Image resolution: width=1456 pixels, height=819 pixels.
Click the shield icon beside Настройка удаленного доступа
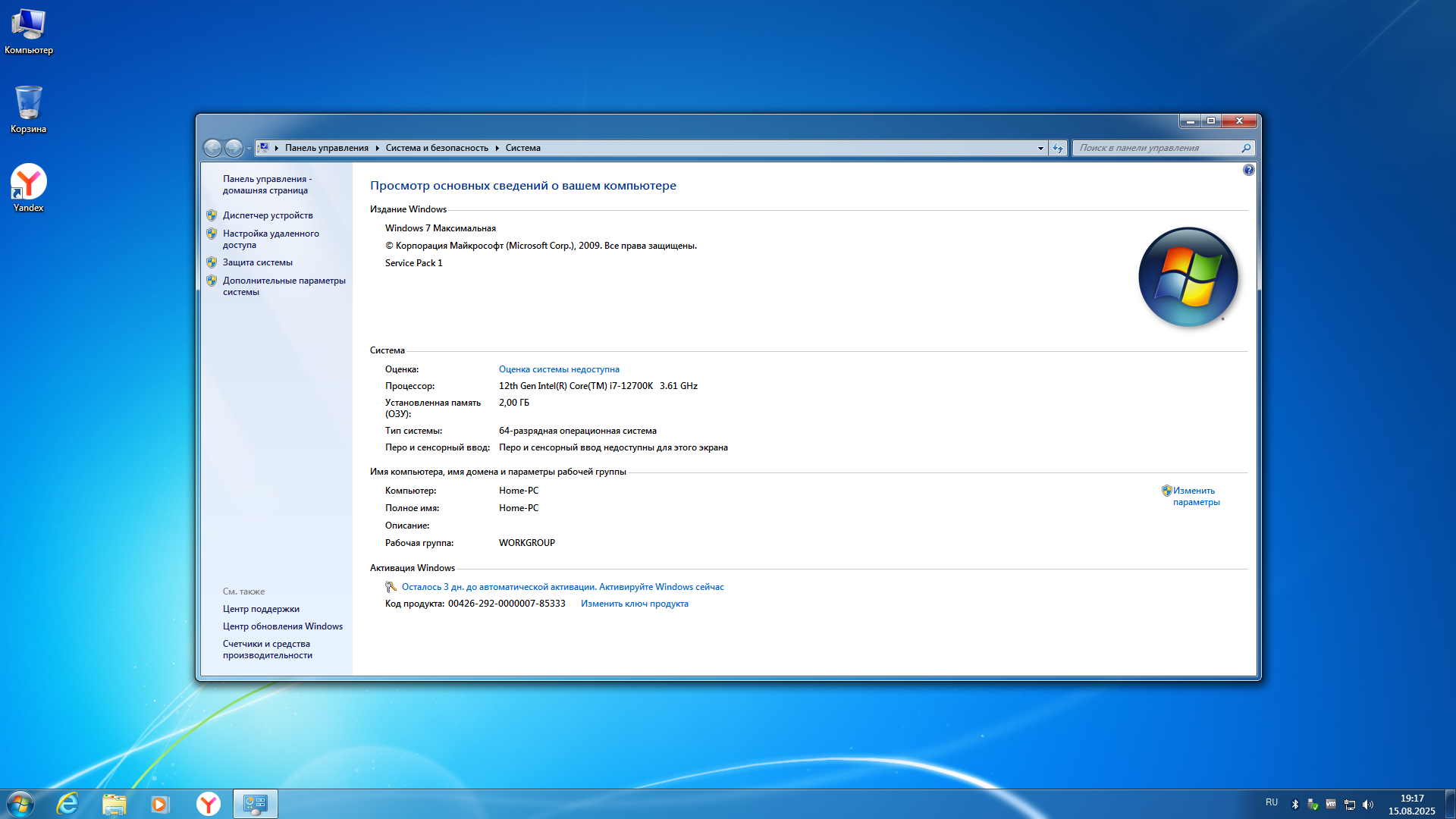click(x=212, y=234)
